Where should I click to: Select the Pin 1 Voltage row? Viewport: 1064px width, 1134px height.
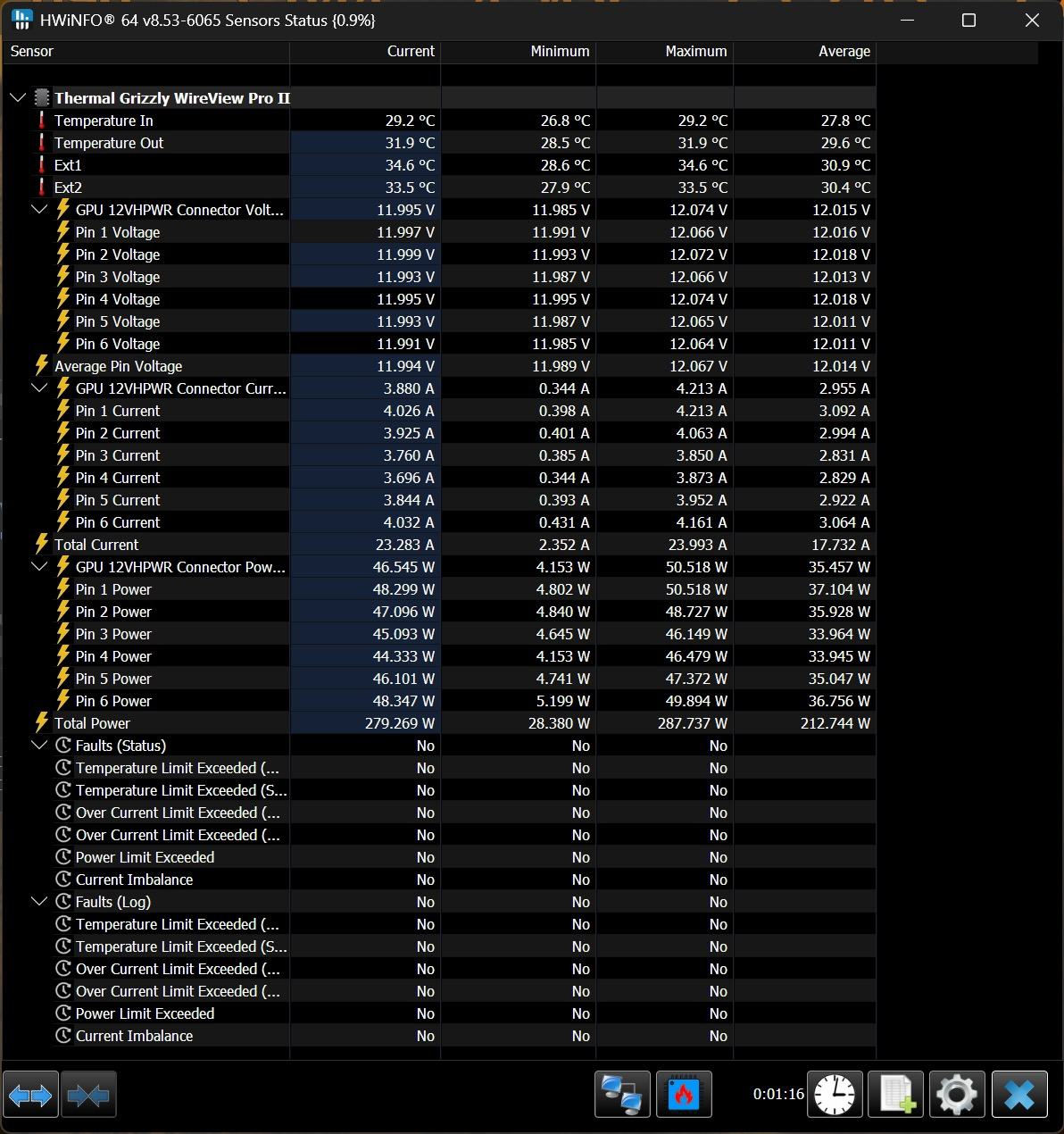pos(439,232)
